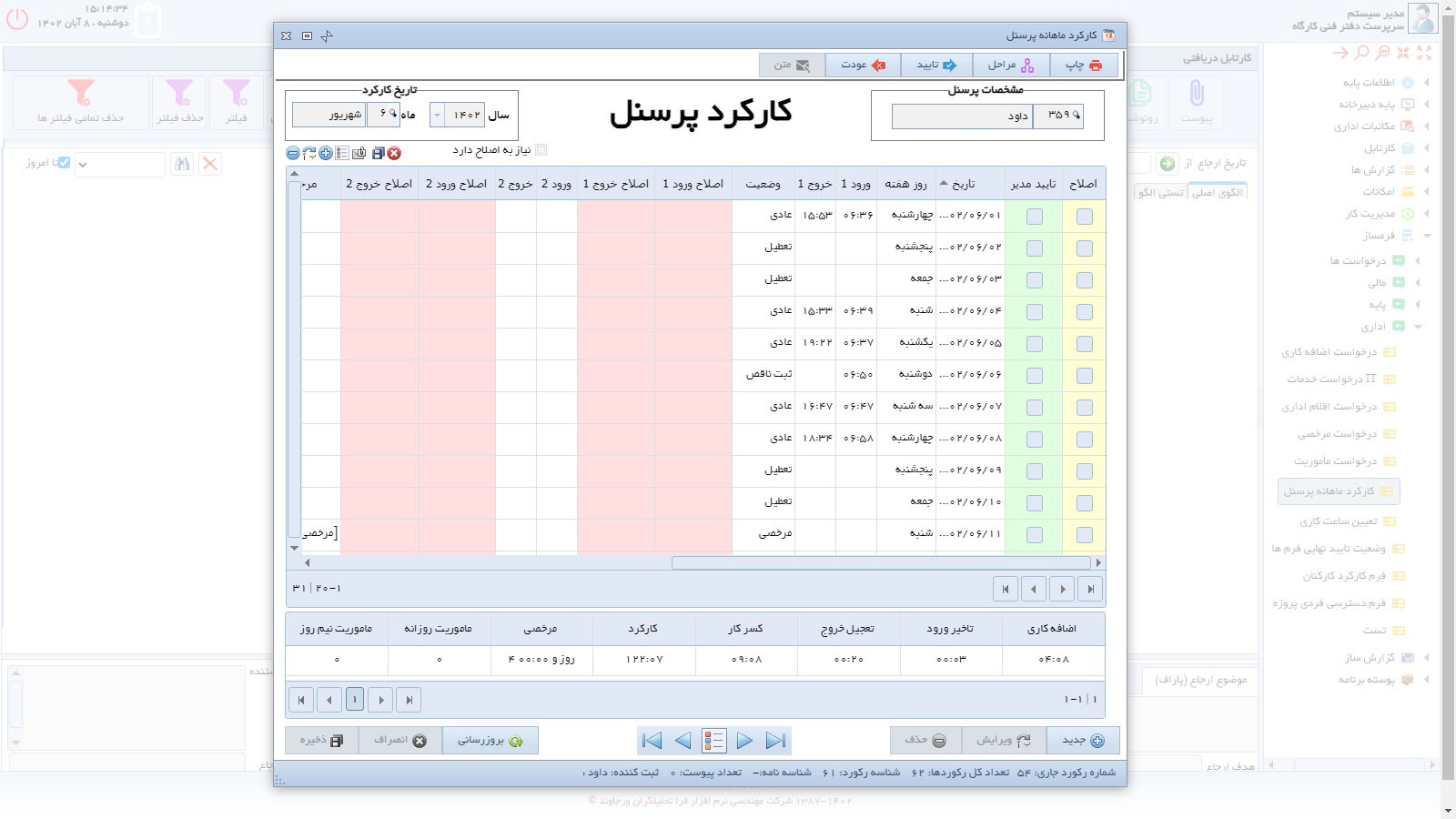Click the expand fullscreen icon in sidebar header
Screen dimensions: 1456x819
(x=1424, y=53)
